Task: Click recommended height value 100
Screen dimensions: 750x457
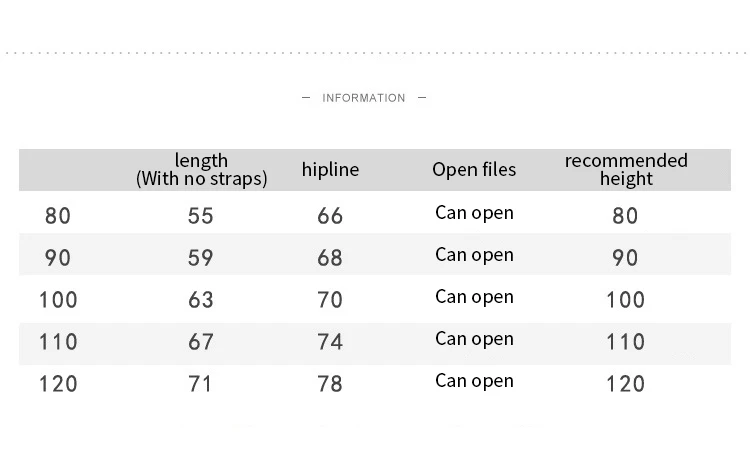Action: coord(626,300)
